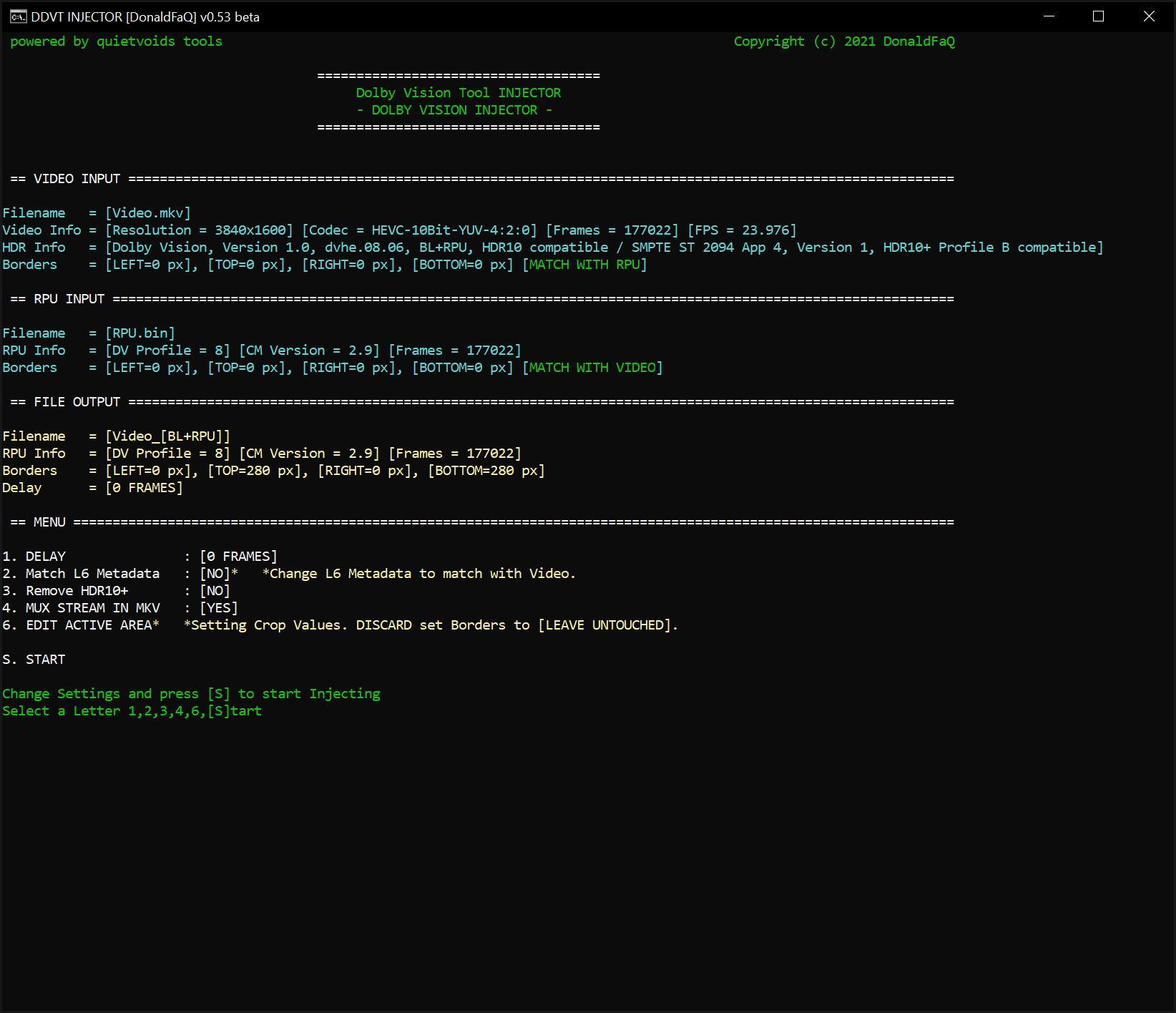Click the '[NO]' value for Remove HDR10+
Screen dimensions: 1176x1013
[215, 591]
